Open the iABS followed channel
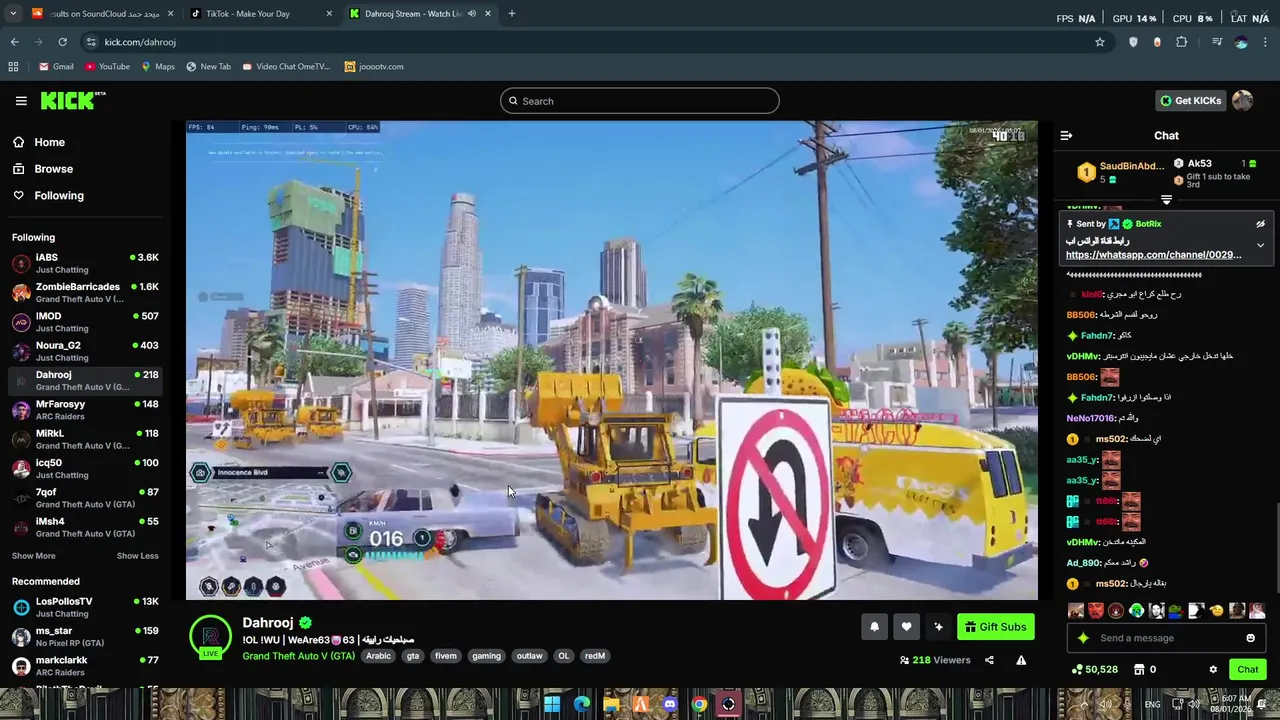Viewport: 1280px width, 720px height. (85, 263)
